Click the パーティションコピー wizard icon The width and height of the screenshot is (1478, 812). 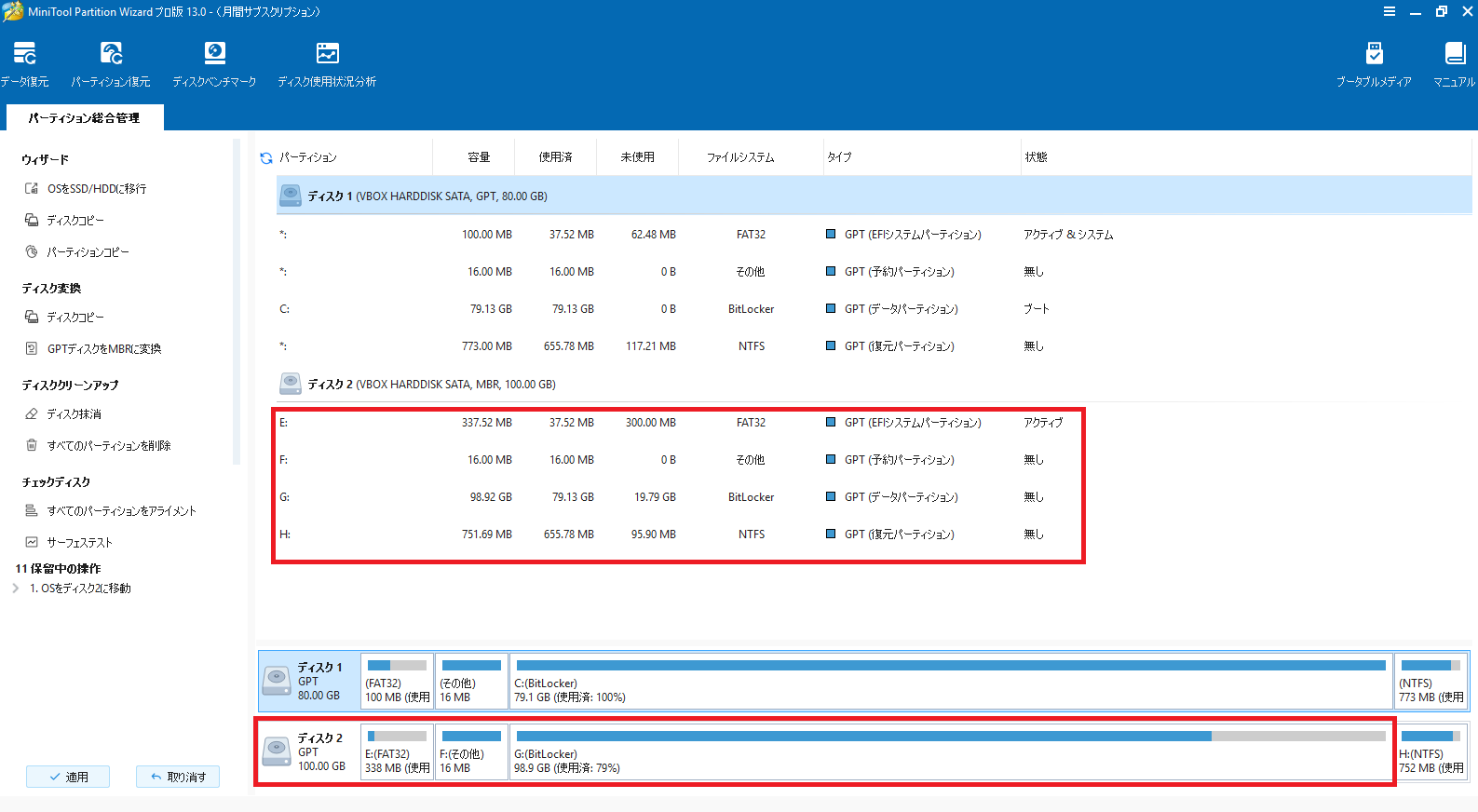point(32,251)
